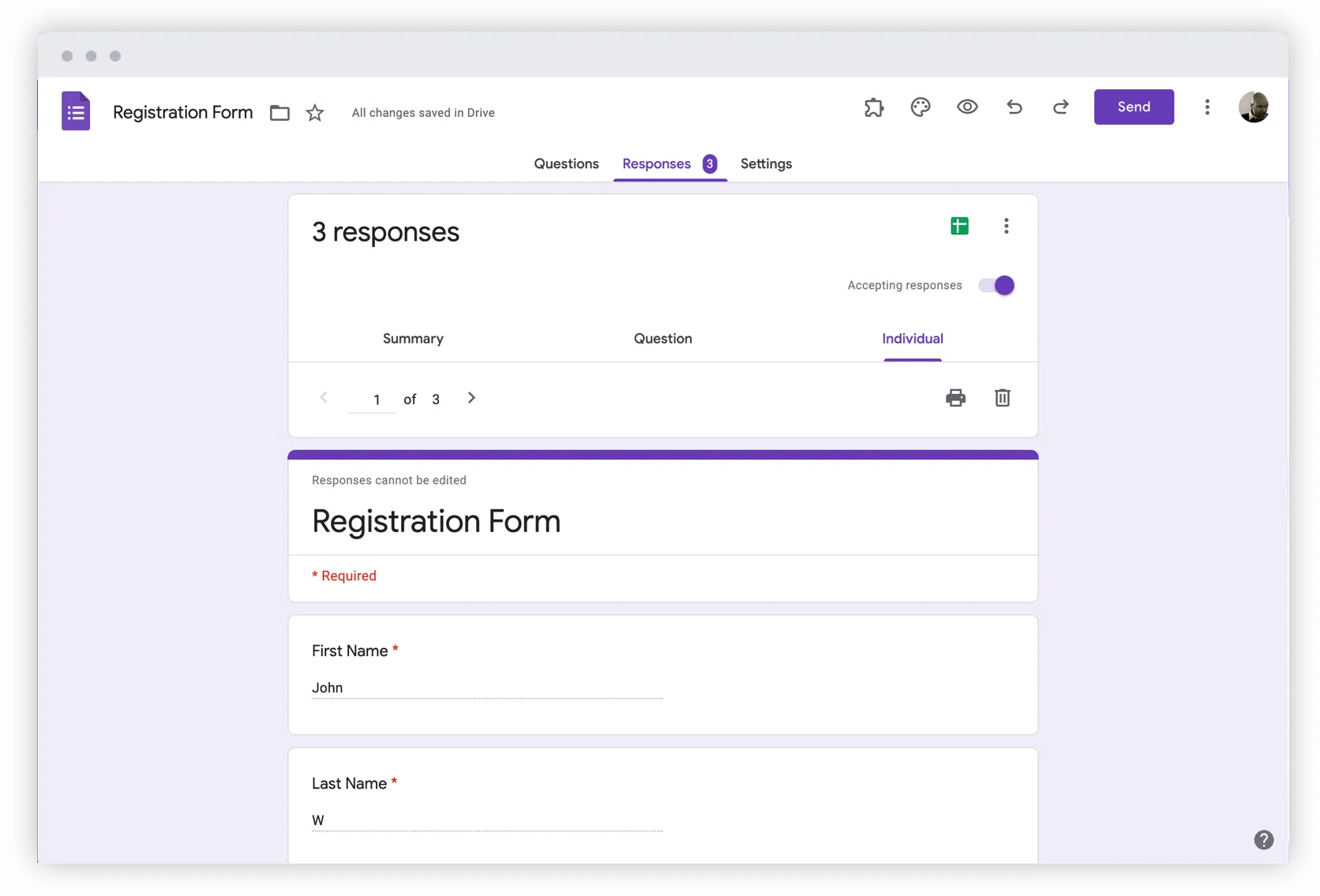Open the Customize theme palette icon
The height and width of the screenshot is (896, 1320).
(x=921, y=107)
